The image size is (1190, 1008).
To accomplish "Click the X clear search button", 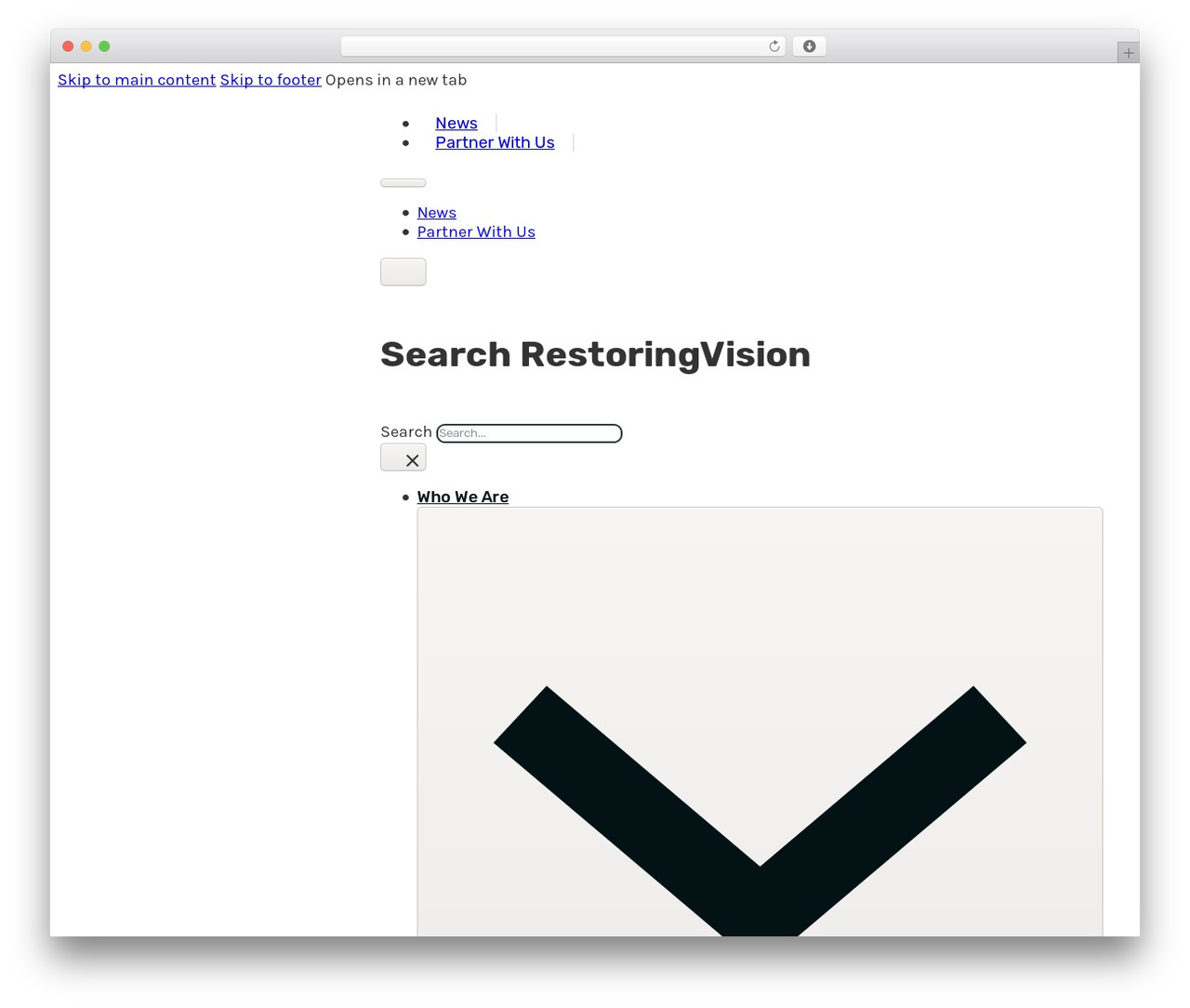I will point(403,458).
